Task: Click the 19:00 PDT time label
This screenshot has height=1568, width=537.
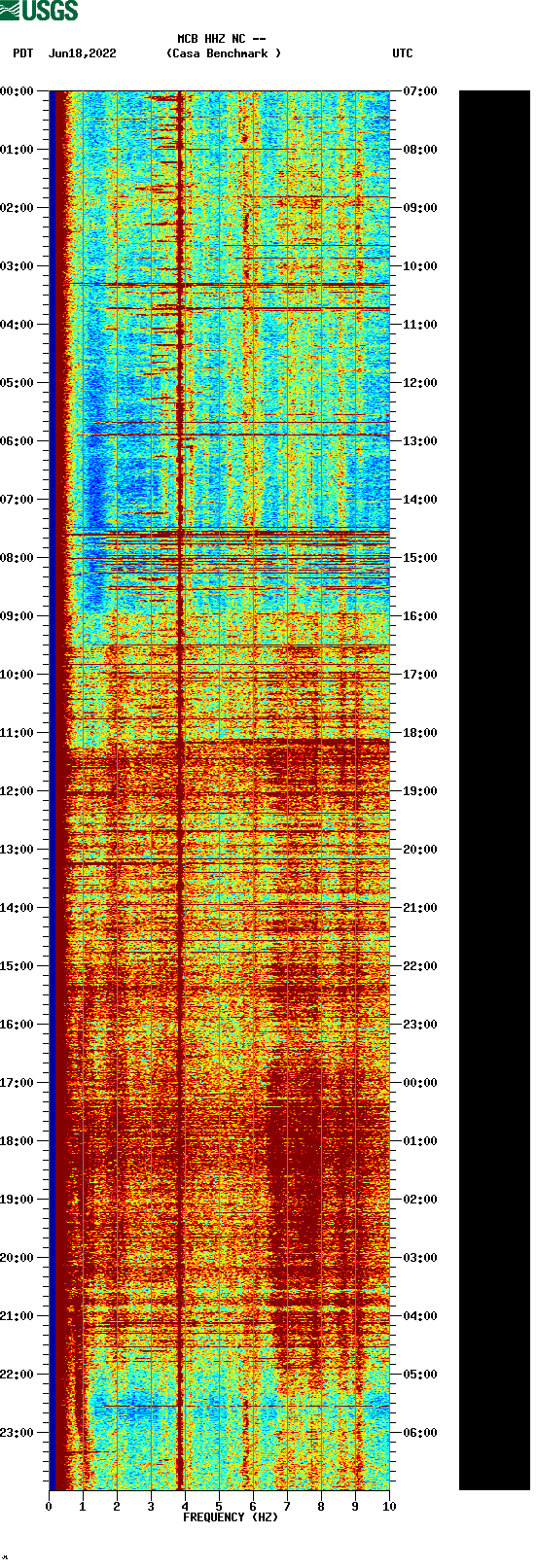Action: [18, 1200]
